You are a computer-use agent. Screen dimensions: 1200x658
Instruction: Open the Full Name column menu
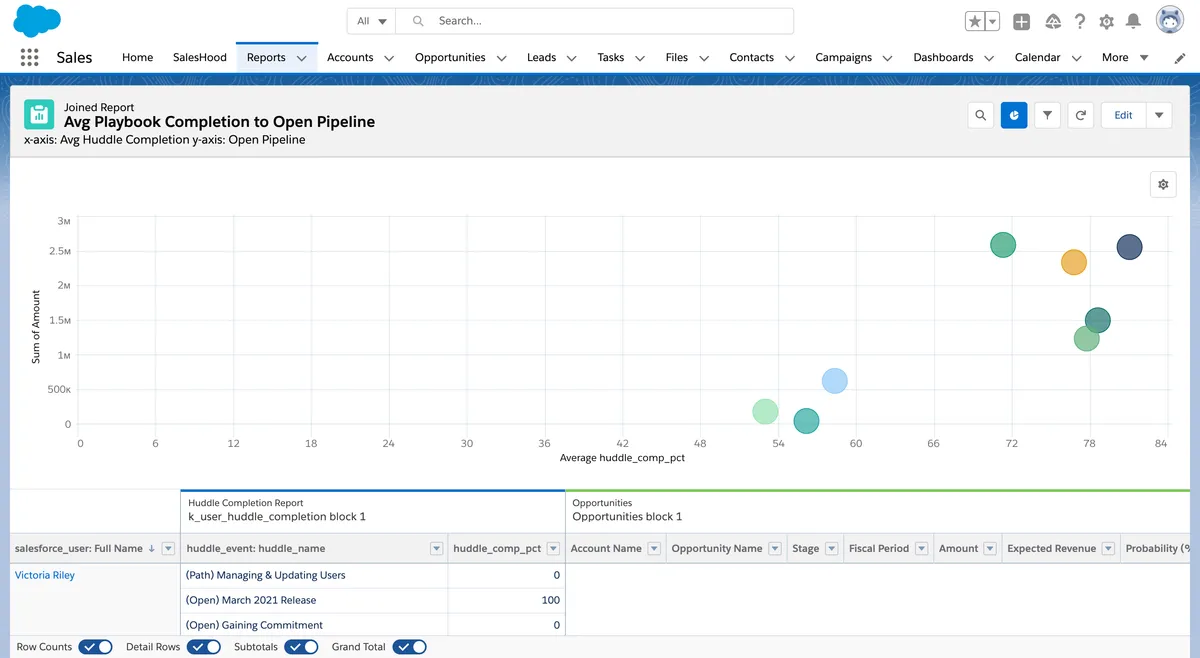(x=168, y=548)
